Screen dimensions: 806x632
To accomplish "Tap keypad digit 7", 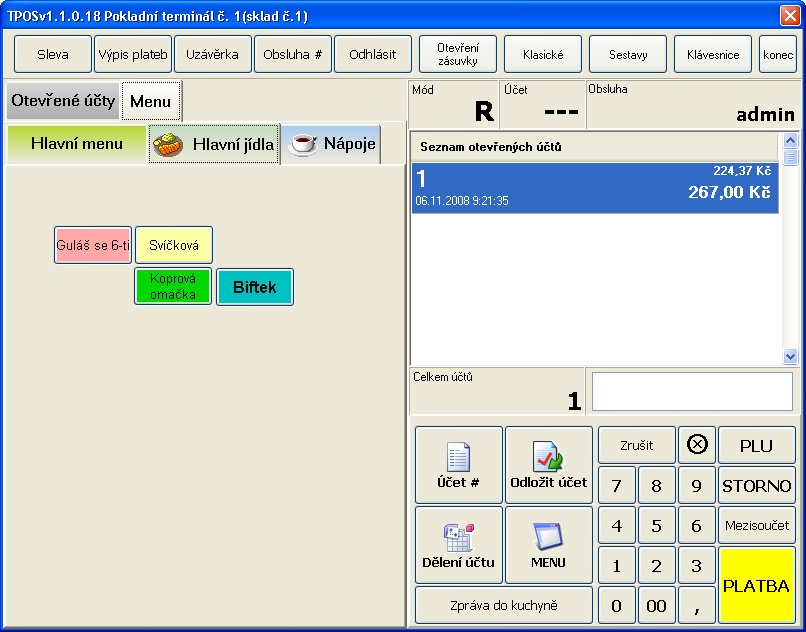I will point(617,485).
